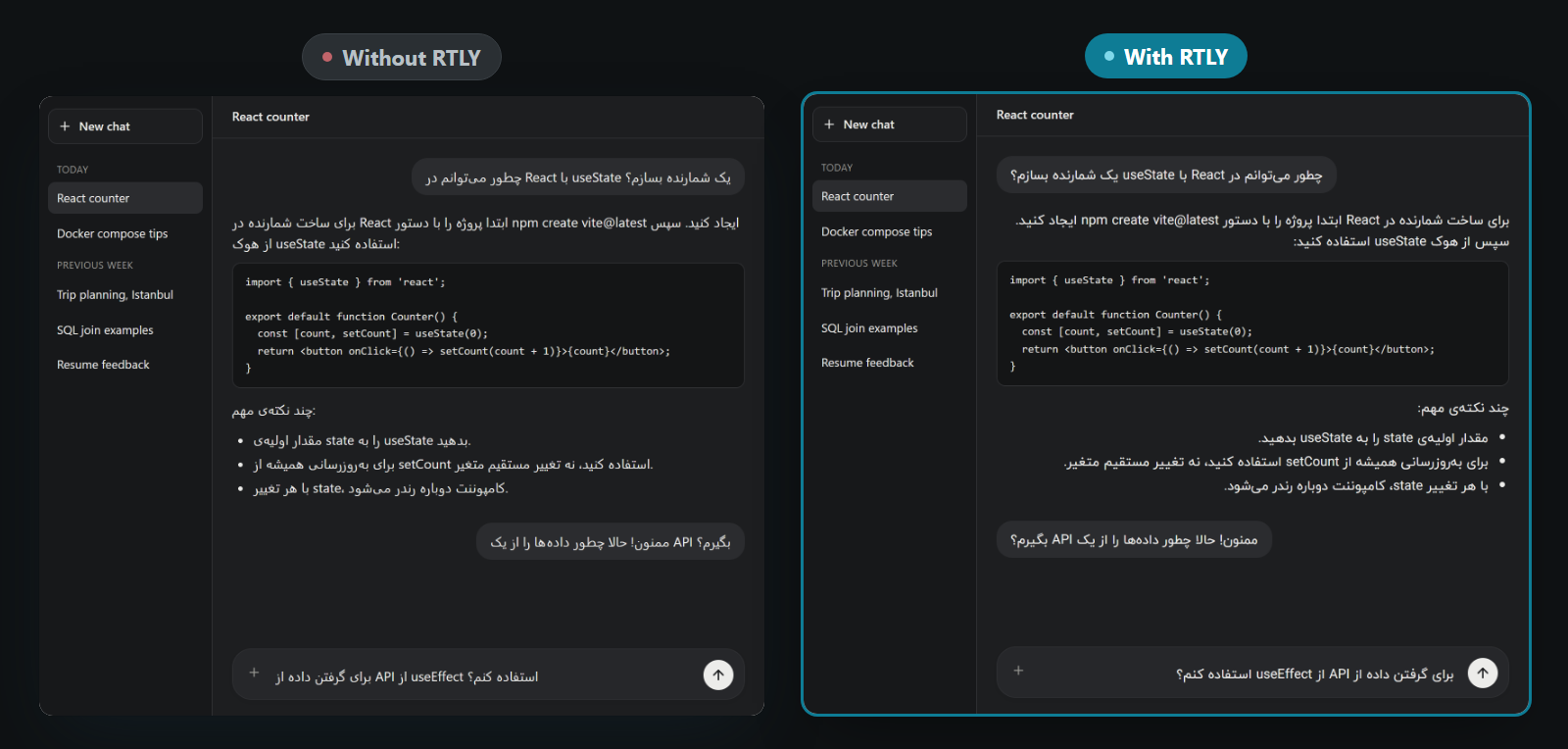Open Resume feedback in Without RTLY sidebar
Screen dimensions: 1568x749
point(125,365)
